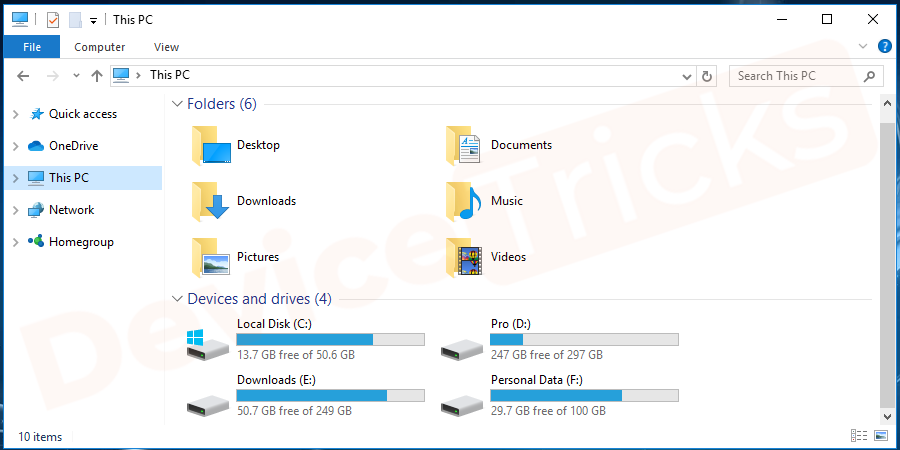Viewport: 900px width, 450px height.
Task: Open the Recent locations dropdown
Action: tap(76, 76)
